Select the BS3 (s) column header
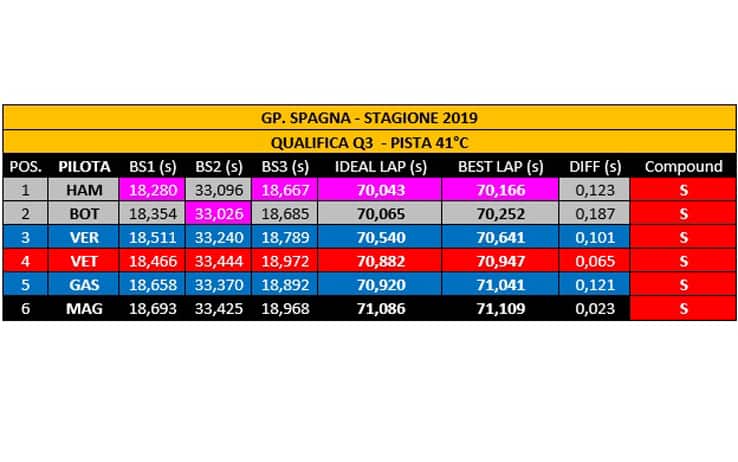 click(286, 165)
